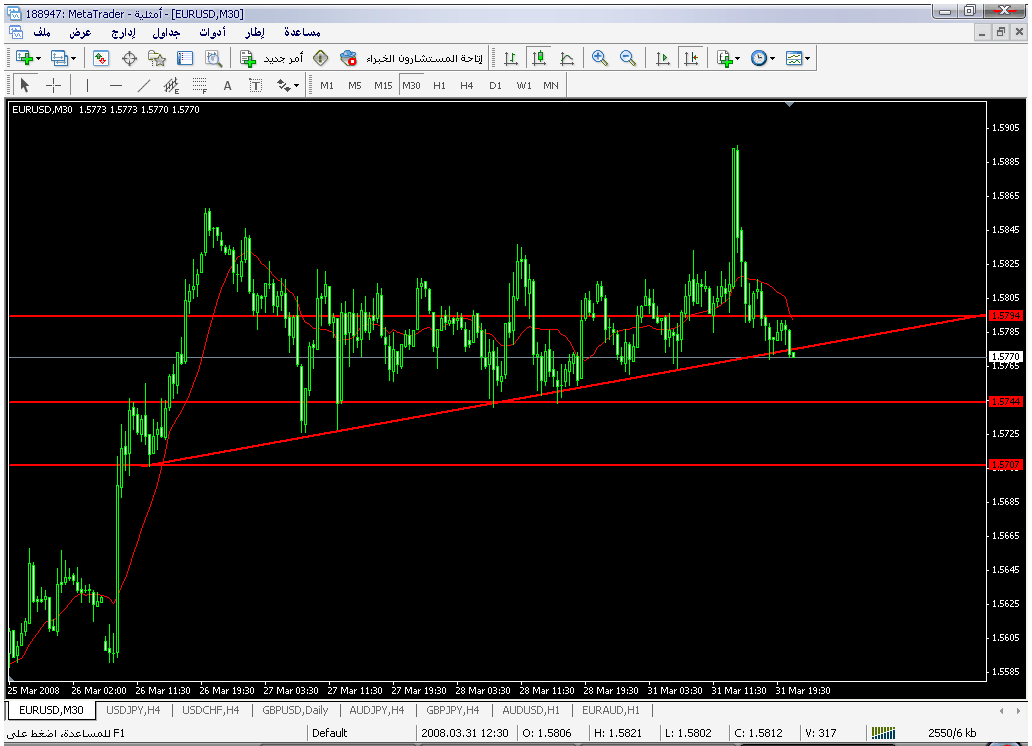Toggle the chart shift button

point(690,59)
